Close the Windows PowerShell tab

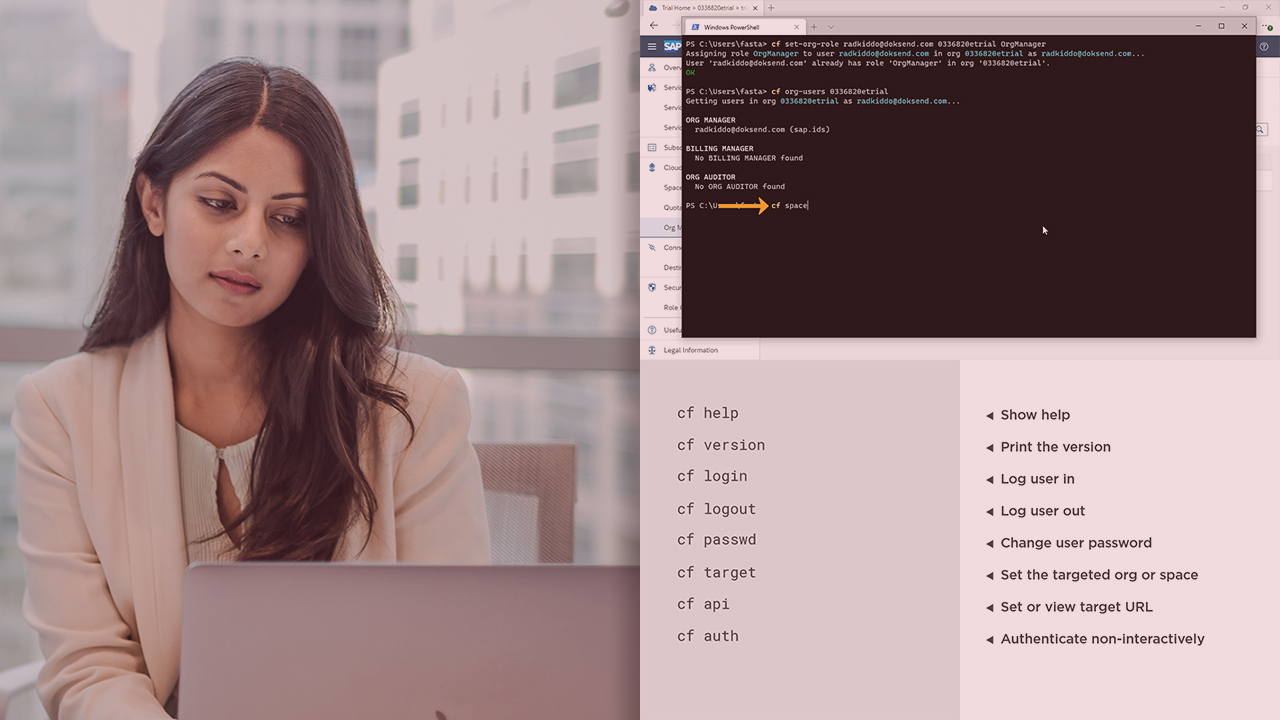[797, 27]
